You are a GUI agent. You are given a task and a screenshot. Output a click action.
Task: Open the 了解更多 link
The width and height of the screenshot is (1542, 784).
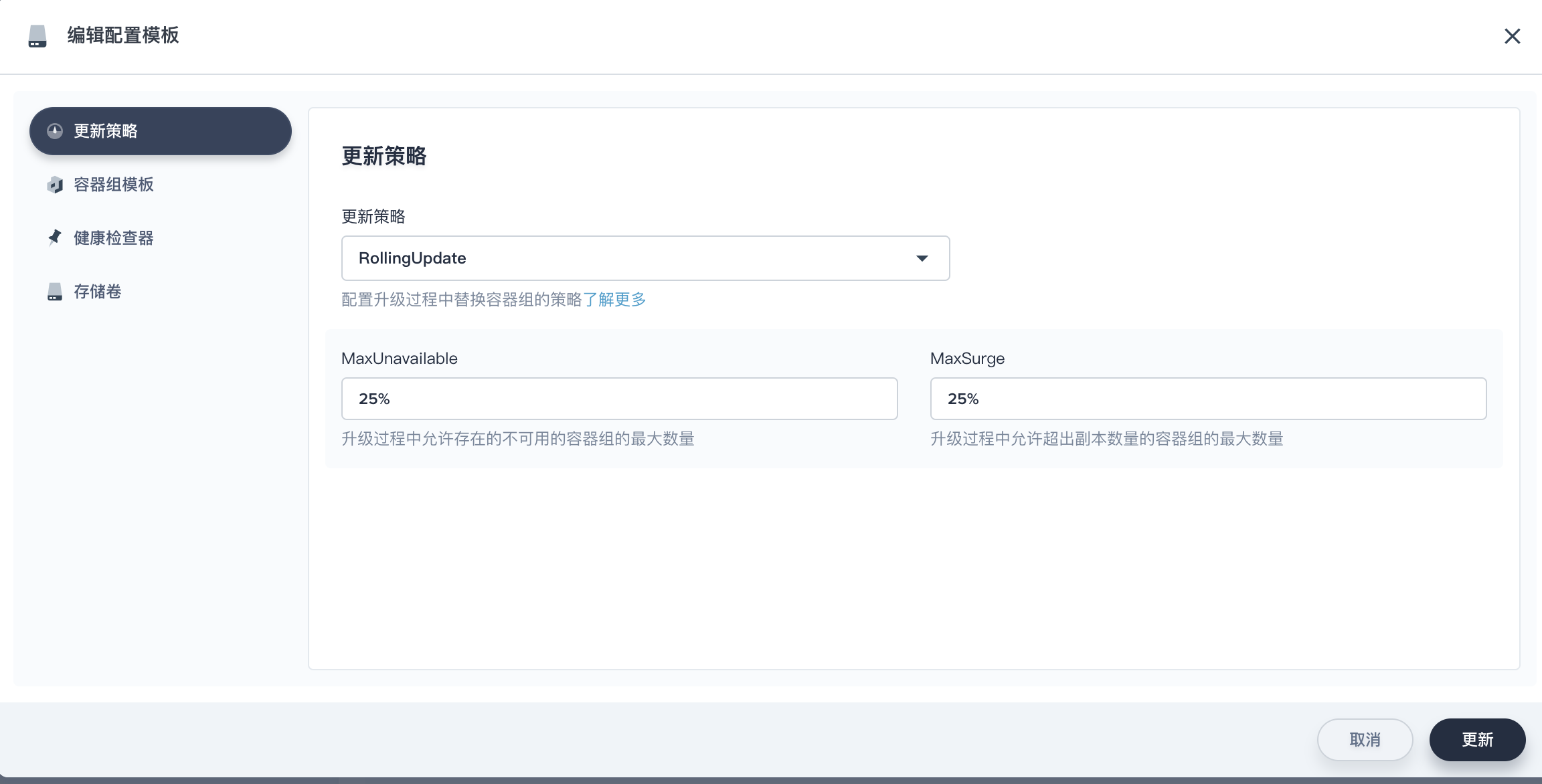pos(614,300)
